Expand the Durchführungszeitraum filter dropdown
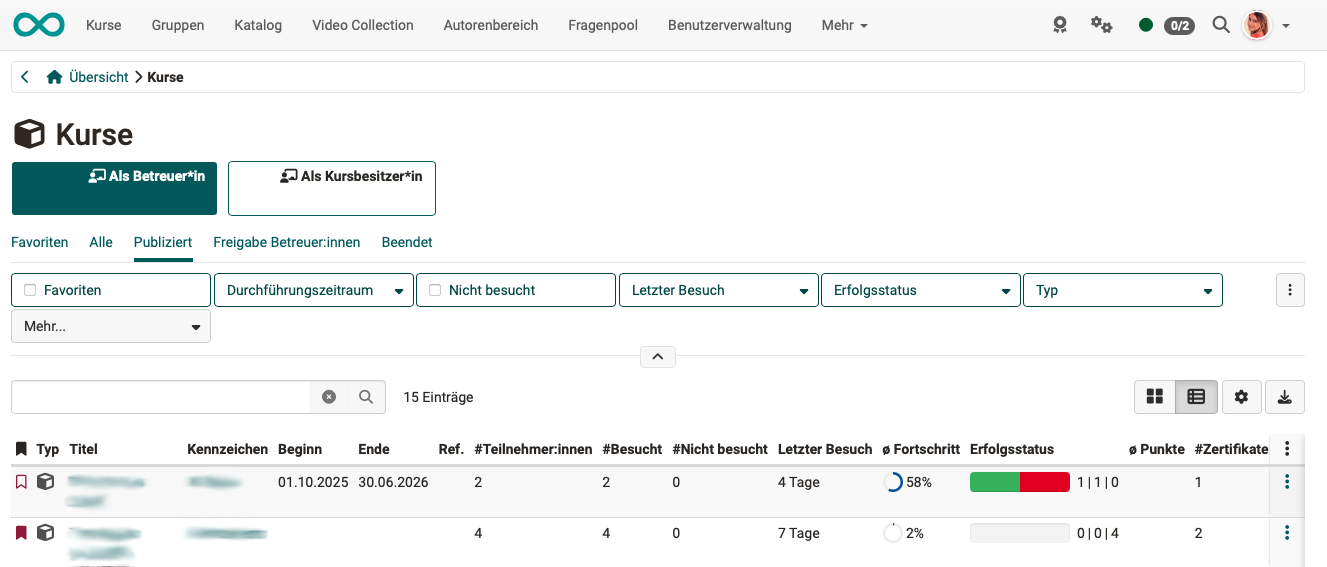This screenshot has height=567, width=1327. 313,290
